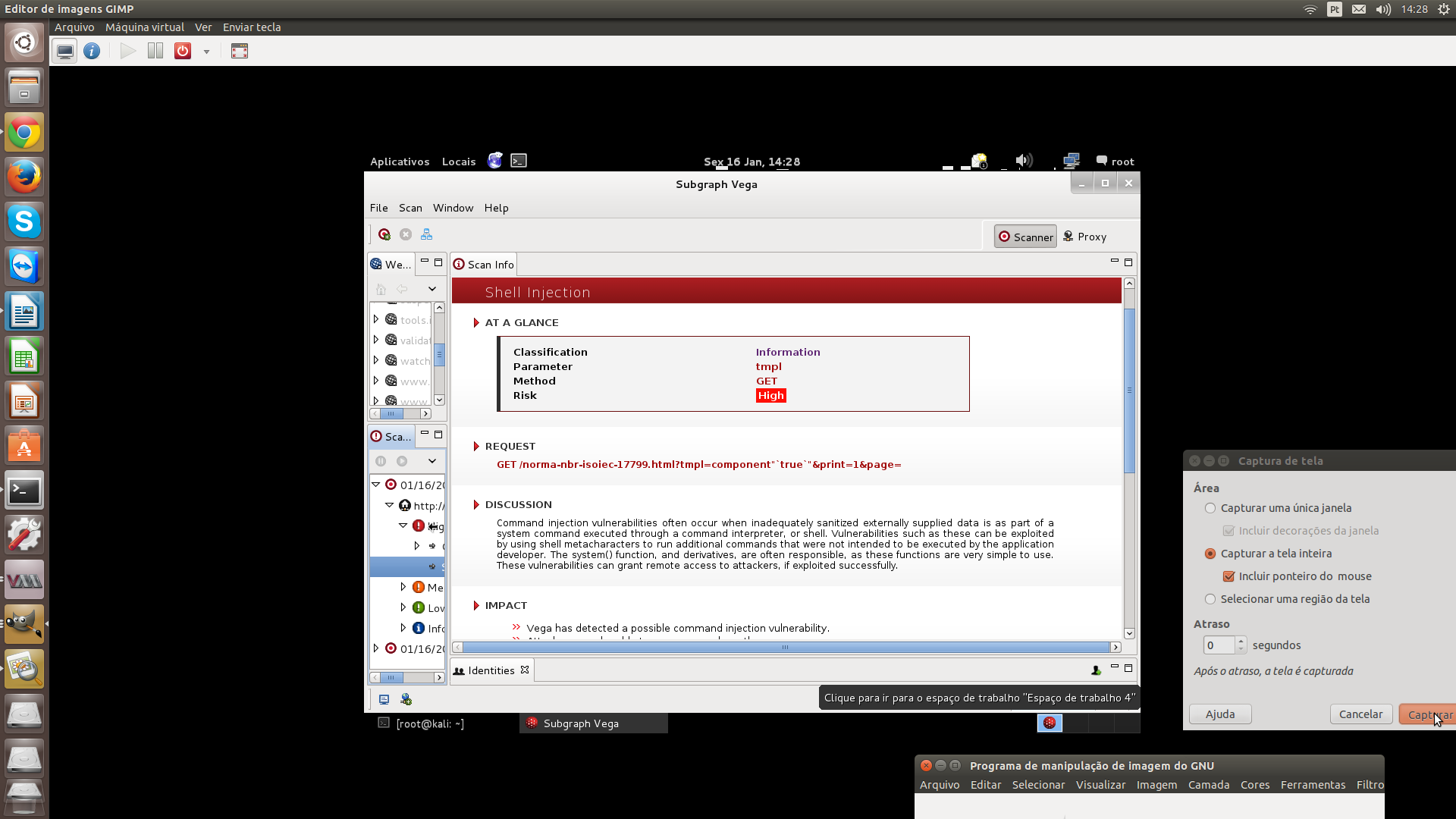Image resolution: width=1456 pixels, height=819 pixels.
Task: Click the VM details info icon
Action: (92, 51)
